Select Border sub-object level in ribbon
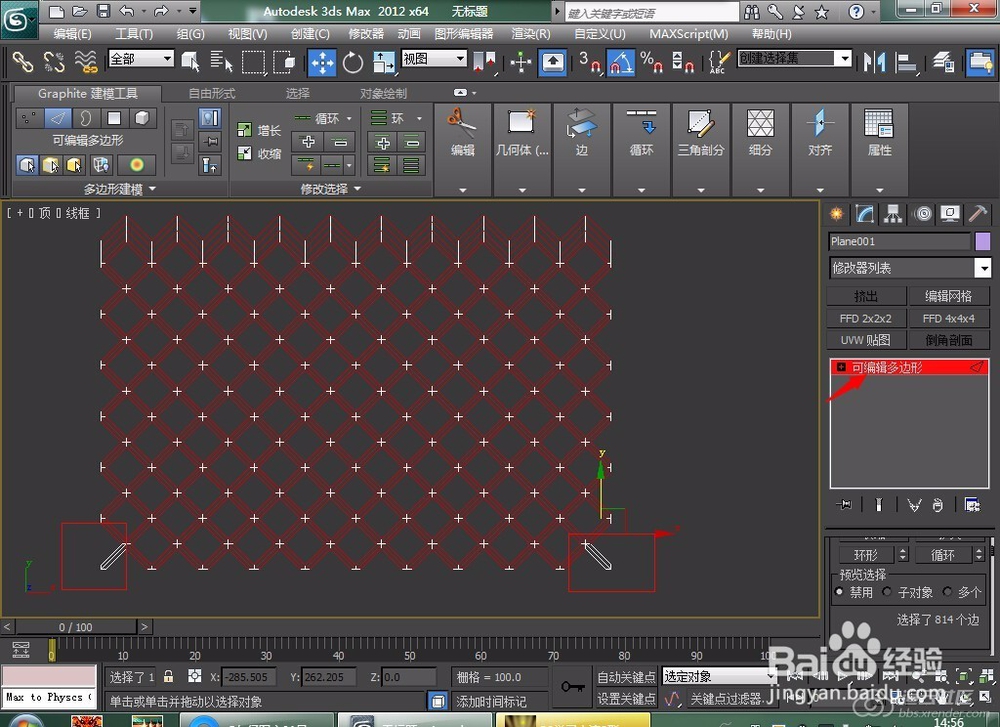 [x=85, y=118]
